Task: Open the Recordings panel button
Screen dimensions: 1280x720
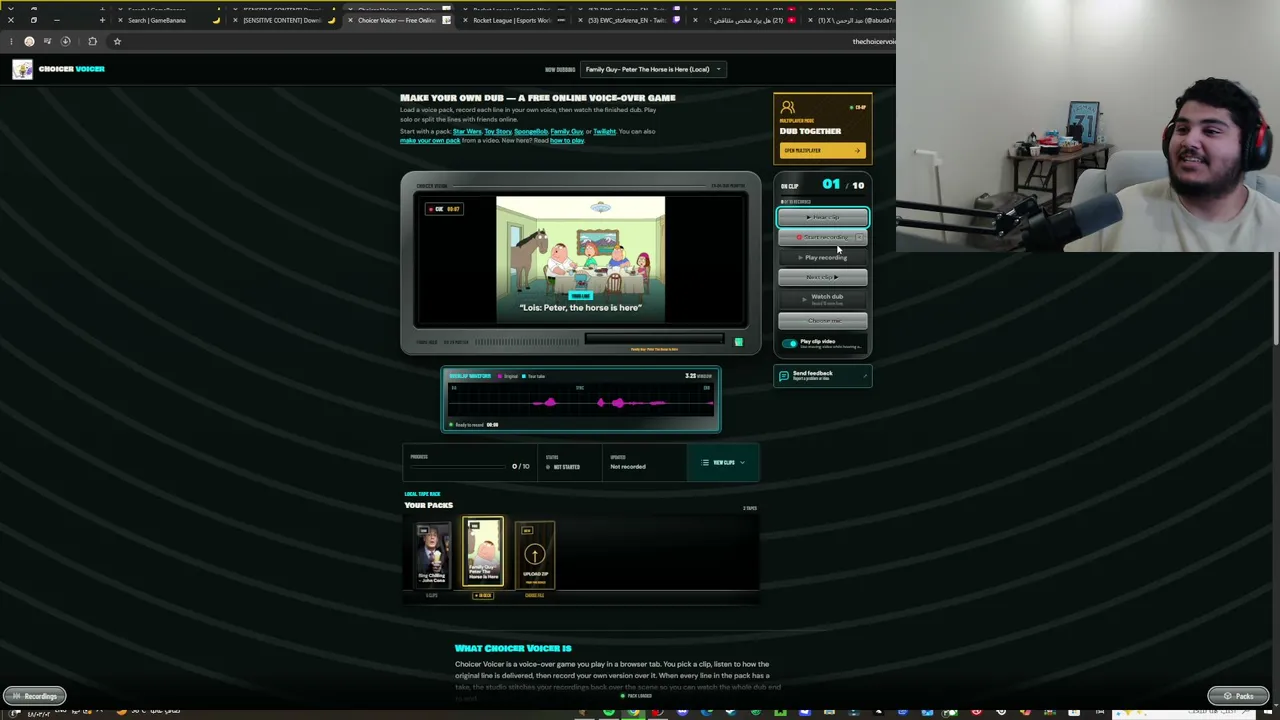Action: 35,696
